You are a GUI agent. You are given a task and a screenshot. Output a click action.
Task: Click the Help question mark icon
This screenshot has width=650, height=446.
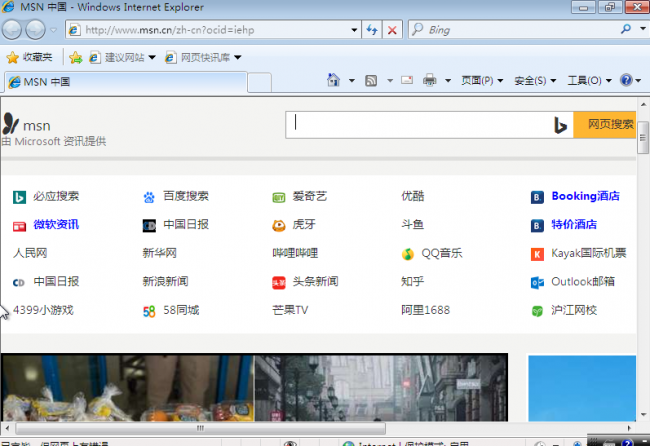626,80
